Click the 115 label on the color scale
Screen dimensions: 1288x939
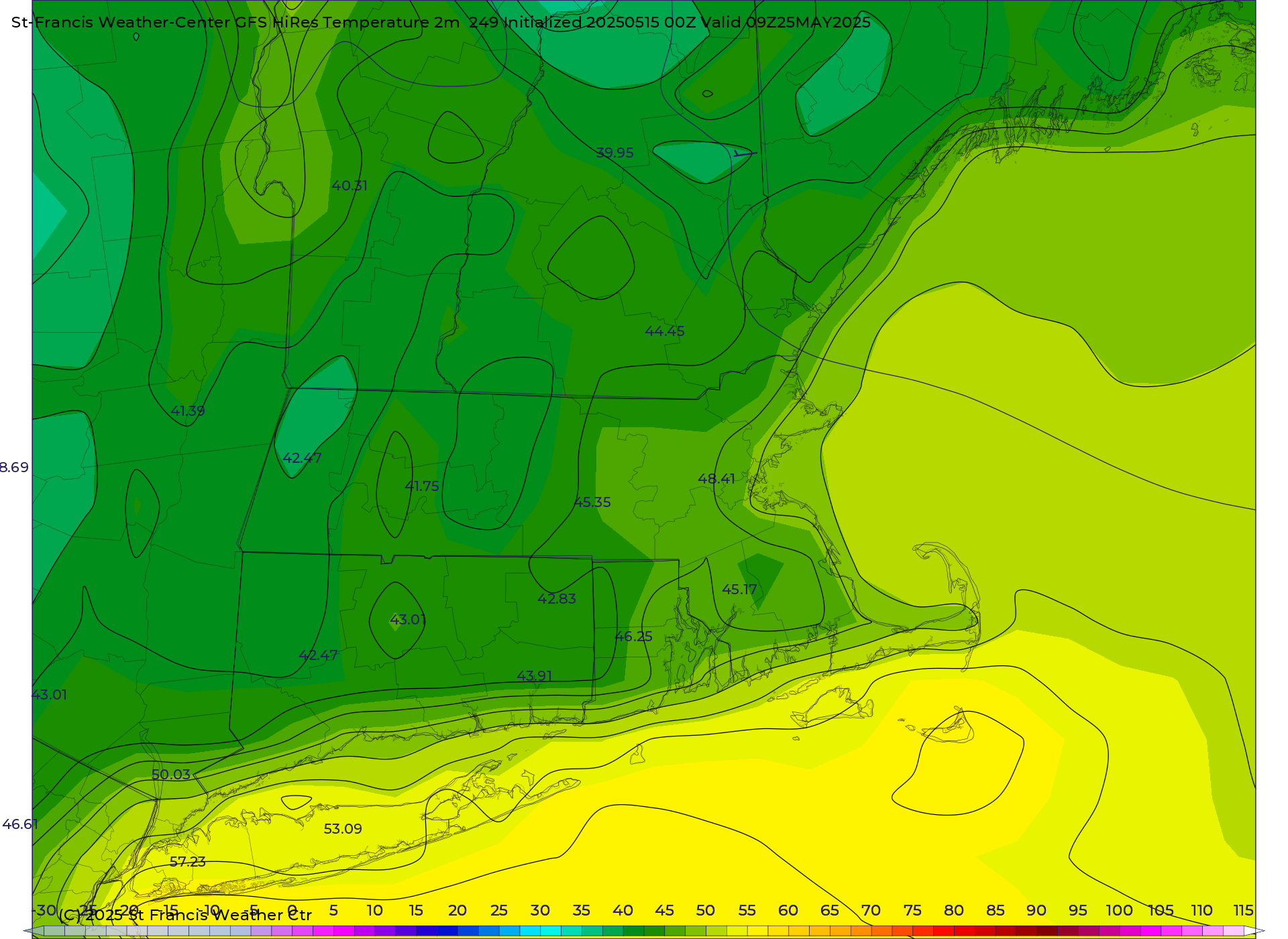(x=1243, y=910)
